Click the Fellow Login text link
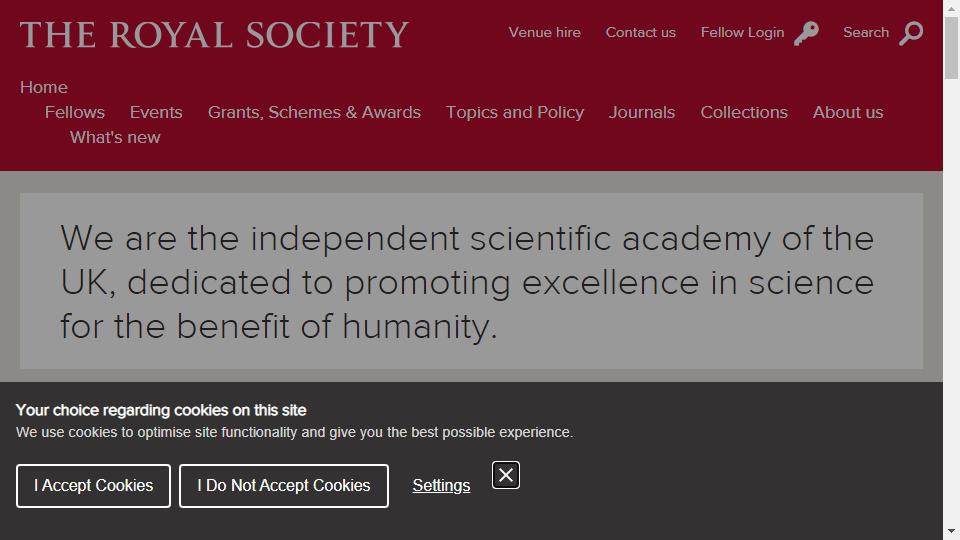This screenshot has height=540, width=960. click(742, 32)
